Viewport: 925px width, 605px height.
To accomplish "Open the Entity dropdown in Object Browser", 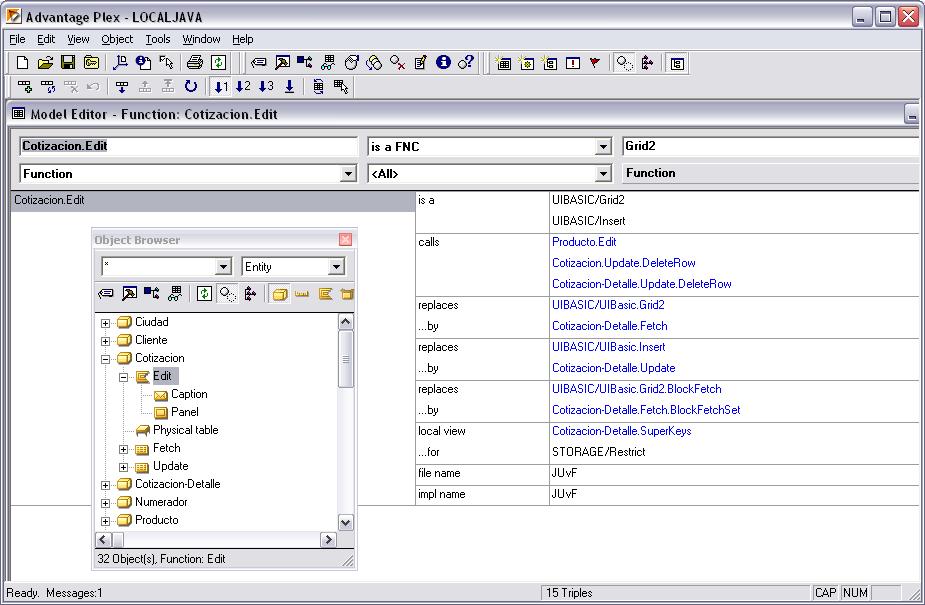I will point(336,267).
